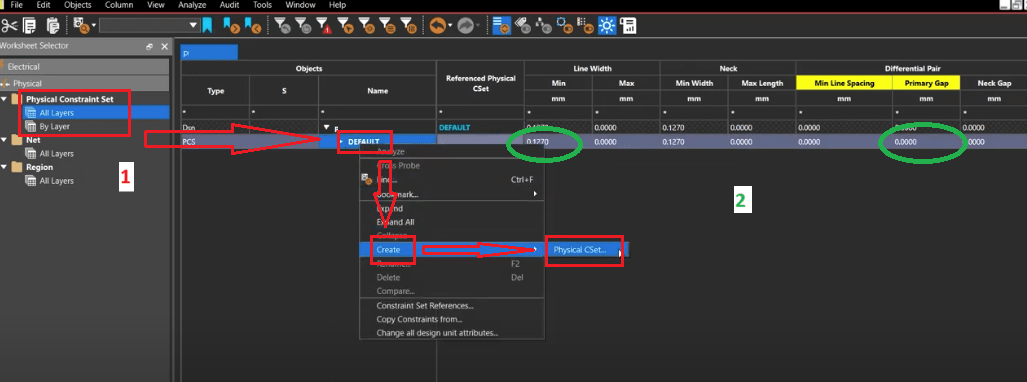Click the Referenced Physical CSet header

click(x=480, y=83)
